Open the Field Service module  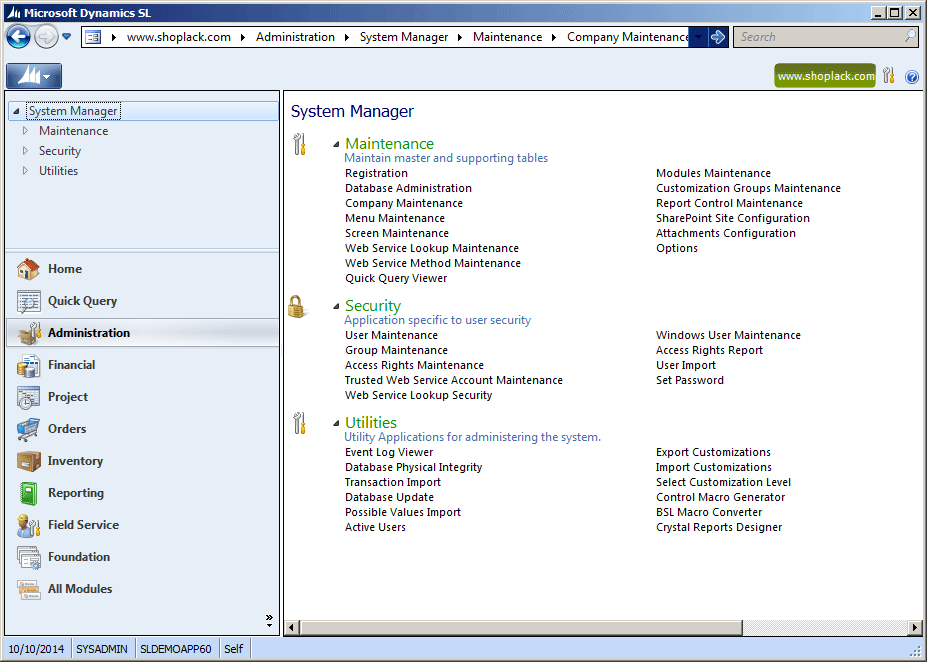click(142, 524)
